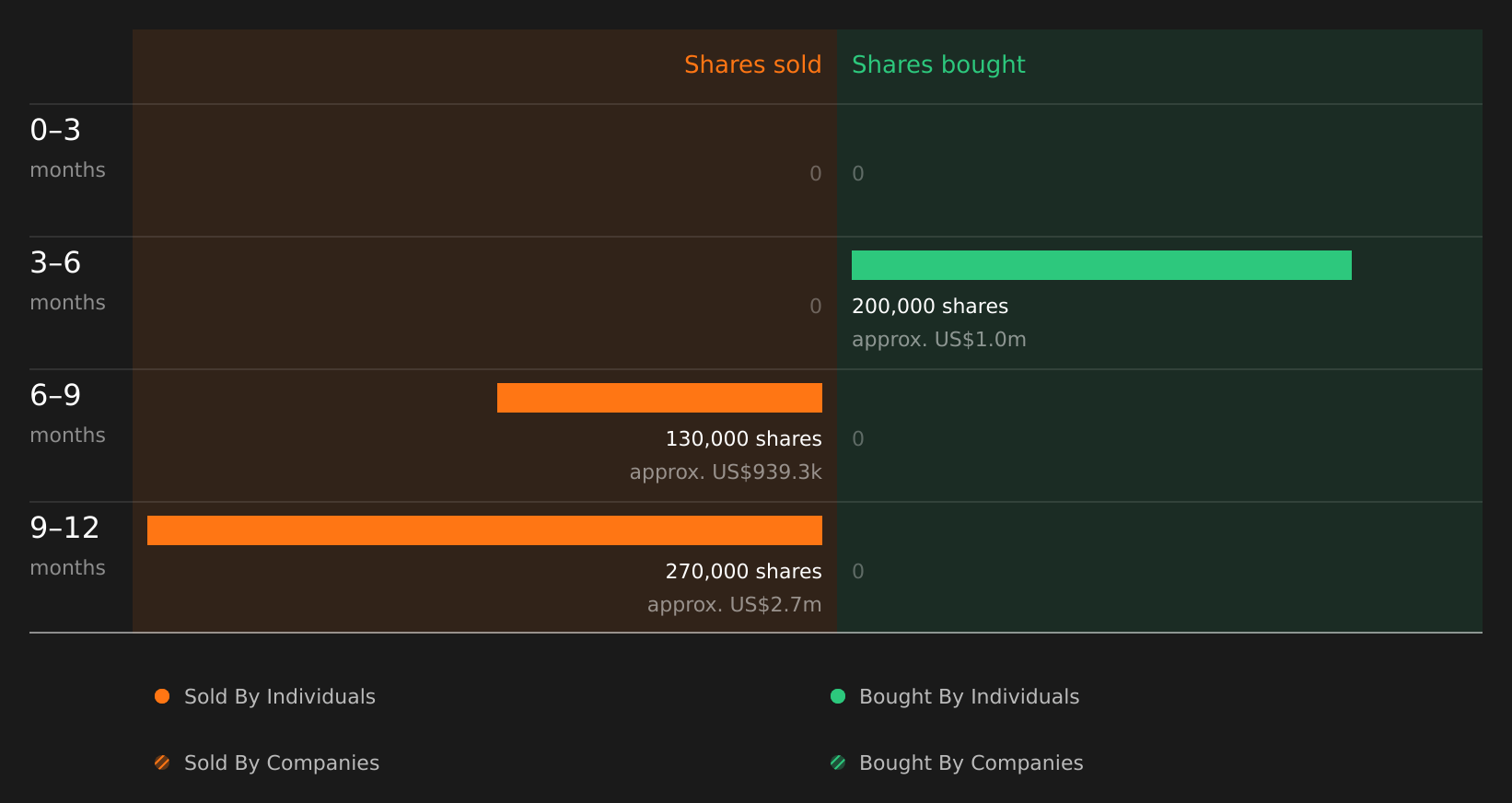Select the Sold By Companies legend label
This screenshot has width=1512, height=803.
282,763
